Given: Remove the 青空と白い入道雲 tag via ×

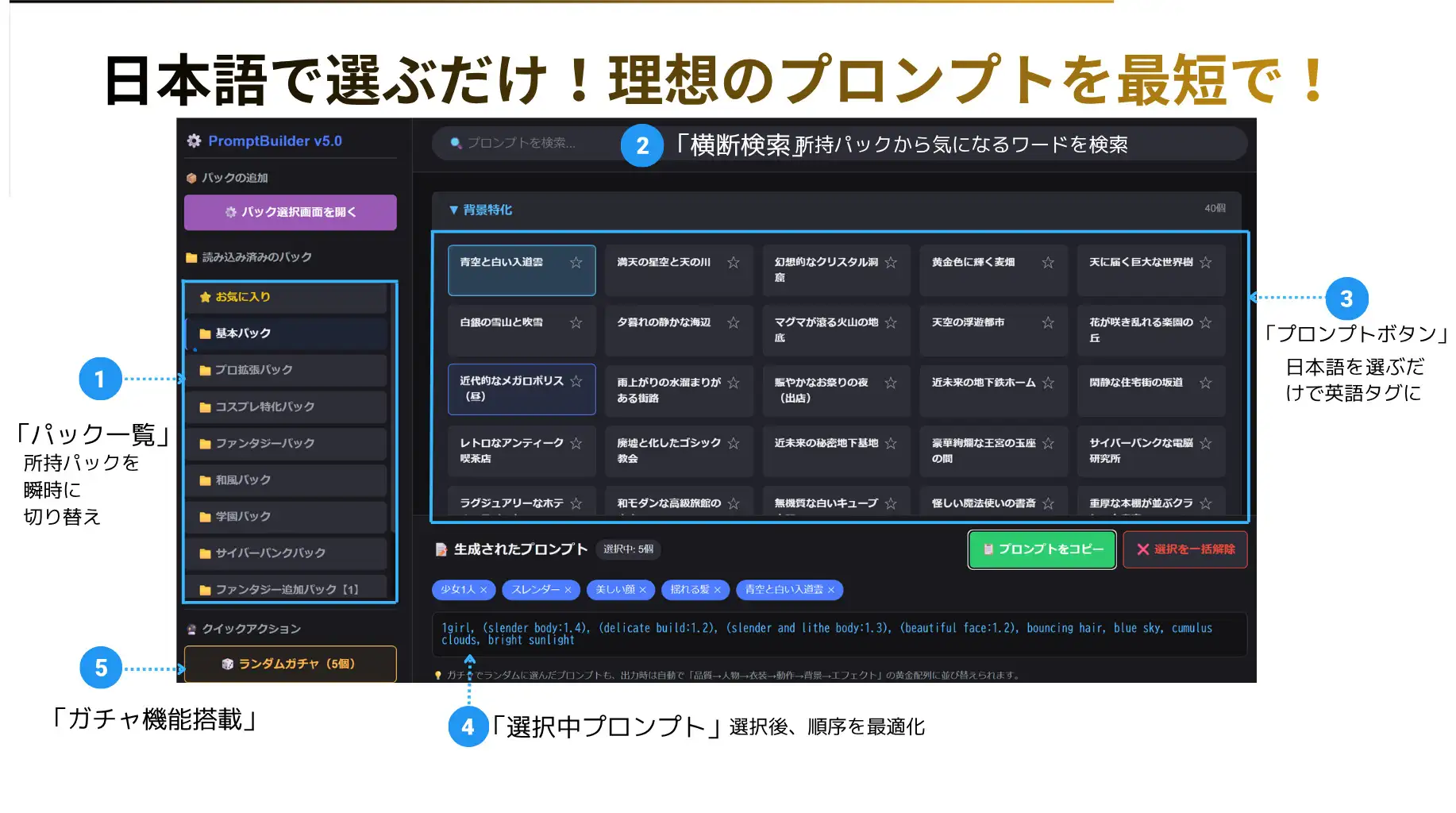Looking at the screenshot, I should pos(831,590).
